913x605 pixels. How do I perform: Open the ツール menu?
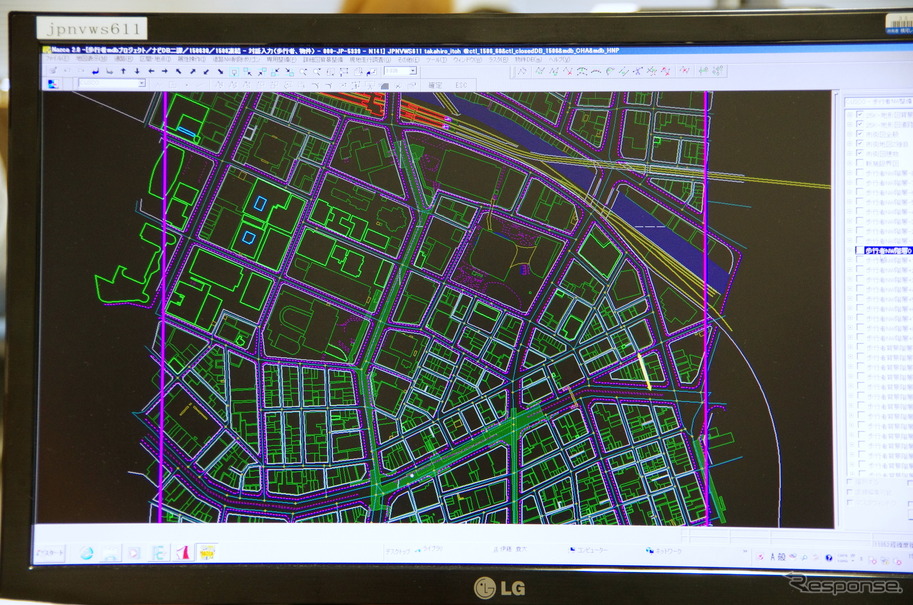(x=436, y=59)
